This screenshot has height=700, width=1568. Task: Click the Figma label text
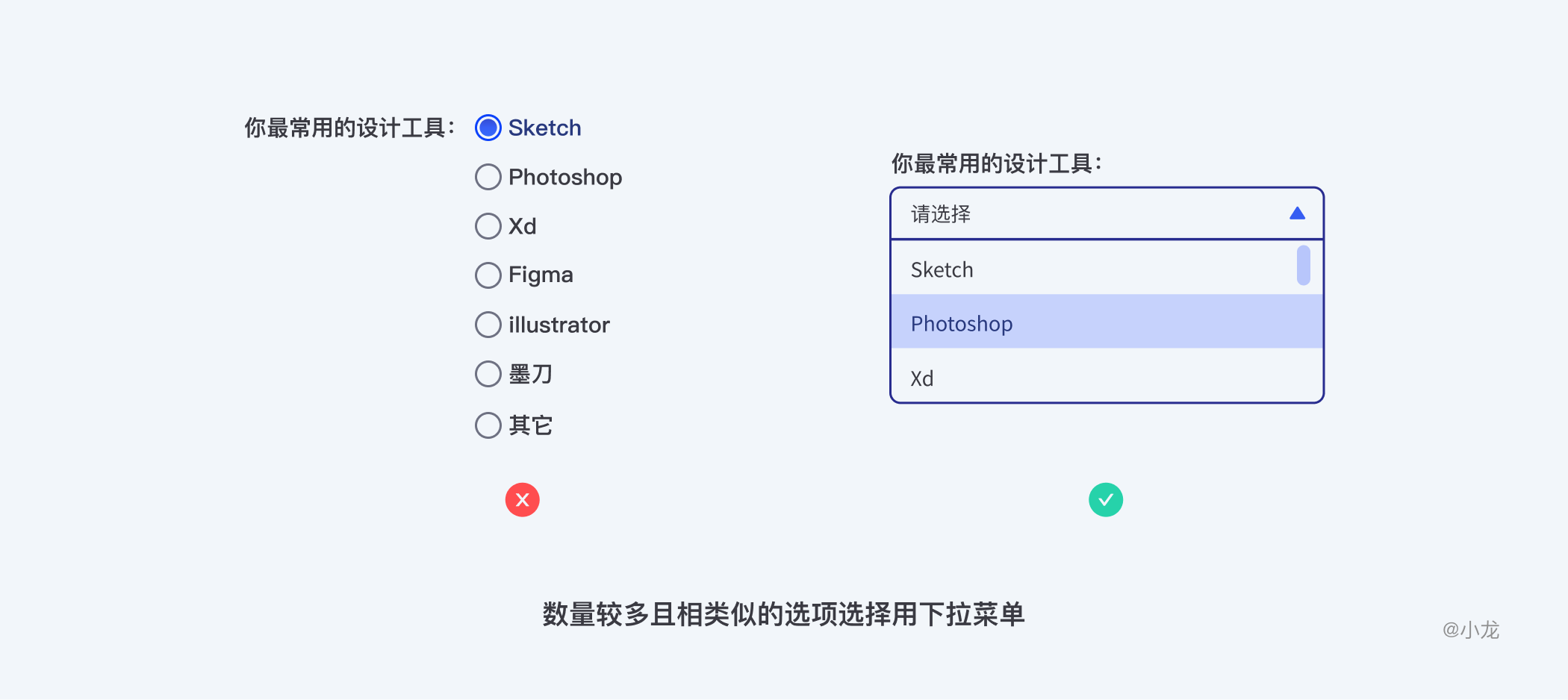click(x=541, y=275)
